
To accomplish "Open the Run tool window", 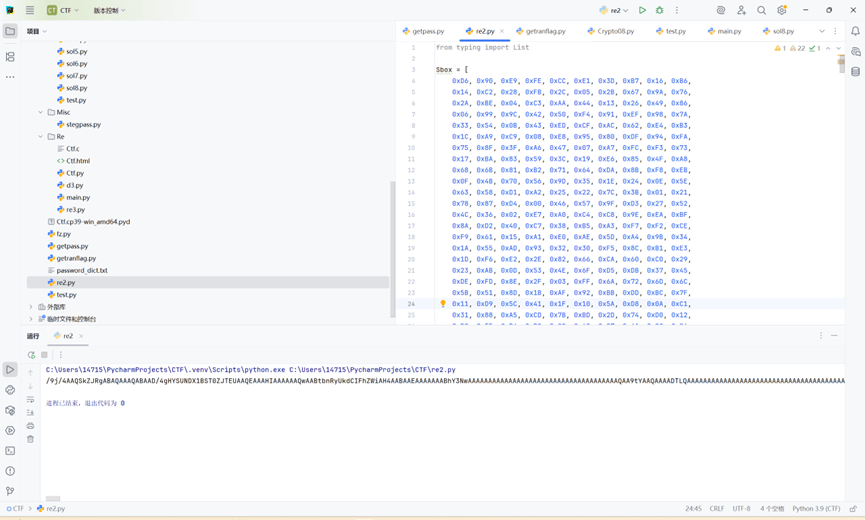I will click(x=10, y=369).
